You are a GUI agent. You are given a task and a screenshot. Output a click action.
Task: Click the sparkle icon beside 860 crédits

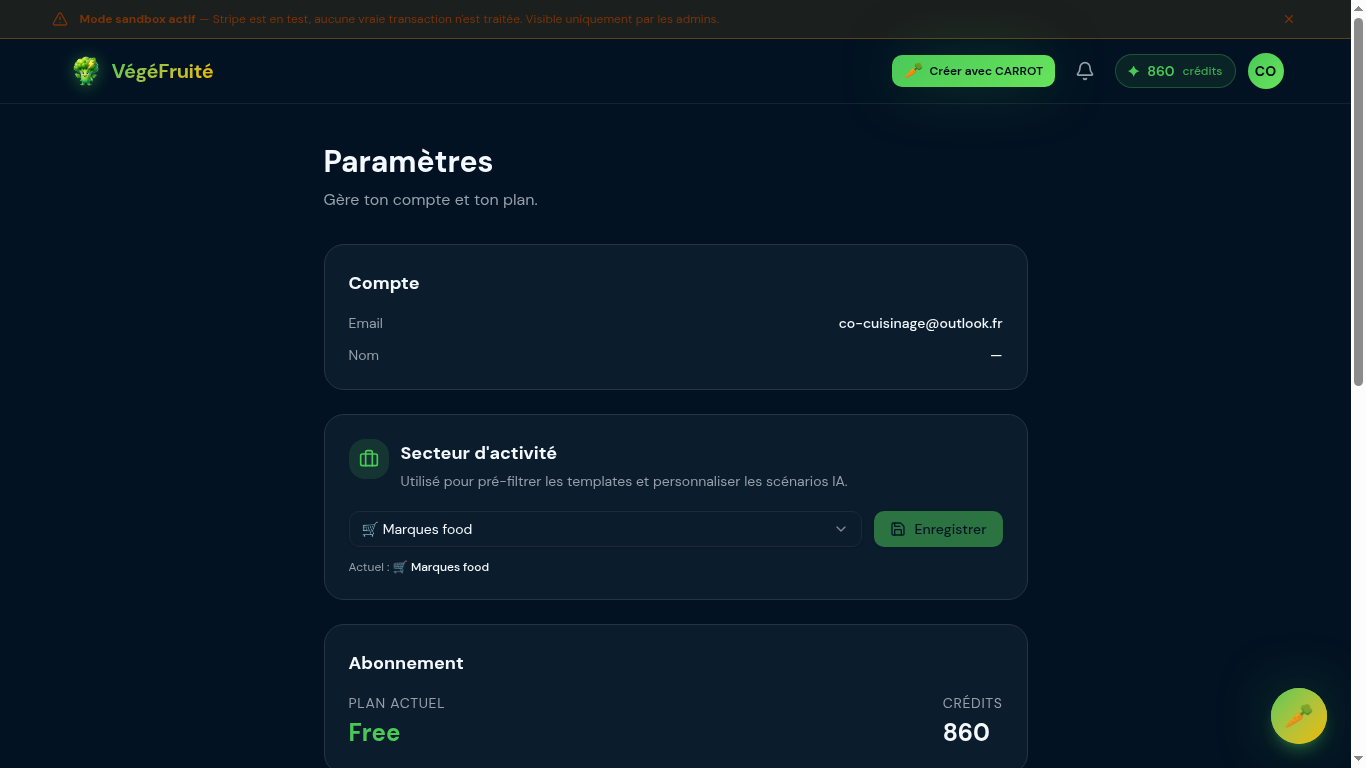pos(1133,71)
